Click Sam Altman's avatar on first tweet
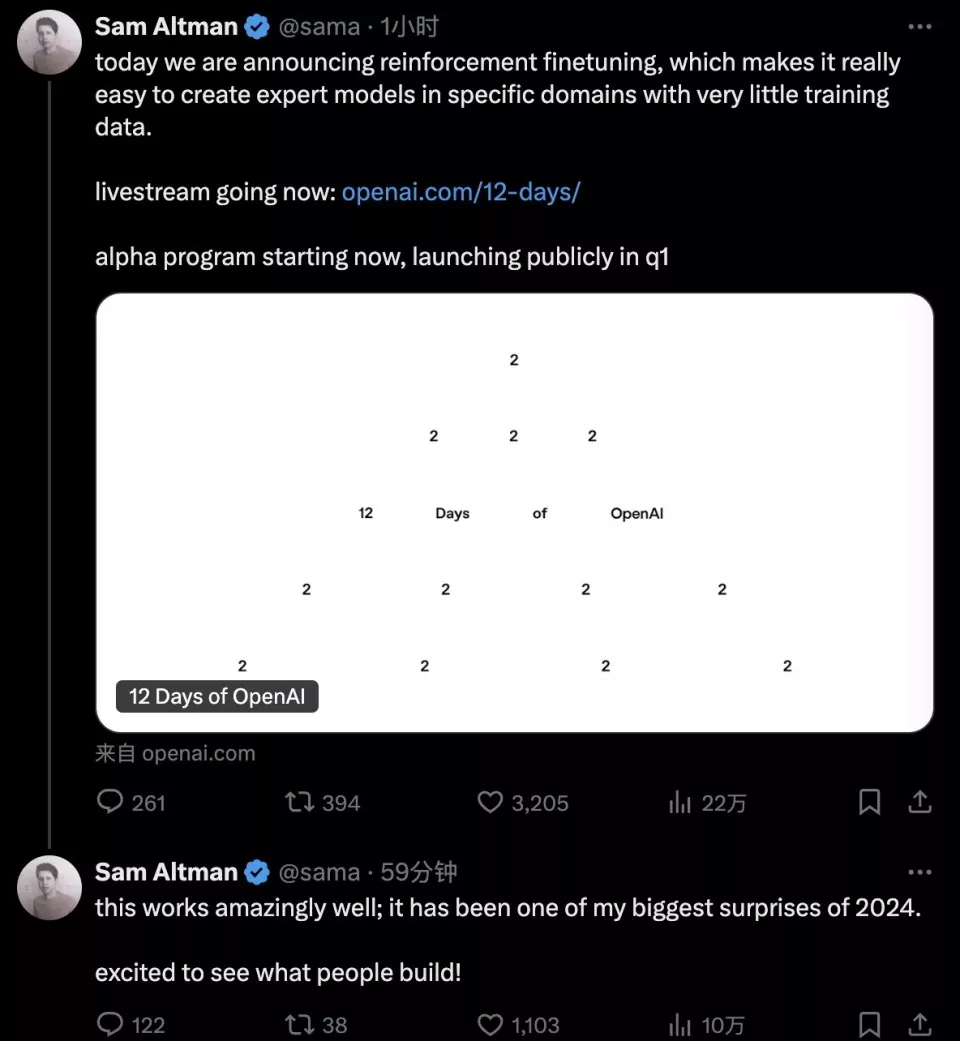The width and height of the screenshot is (960, 1041). 50,42
